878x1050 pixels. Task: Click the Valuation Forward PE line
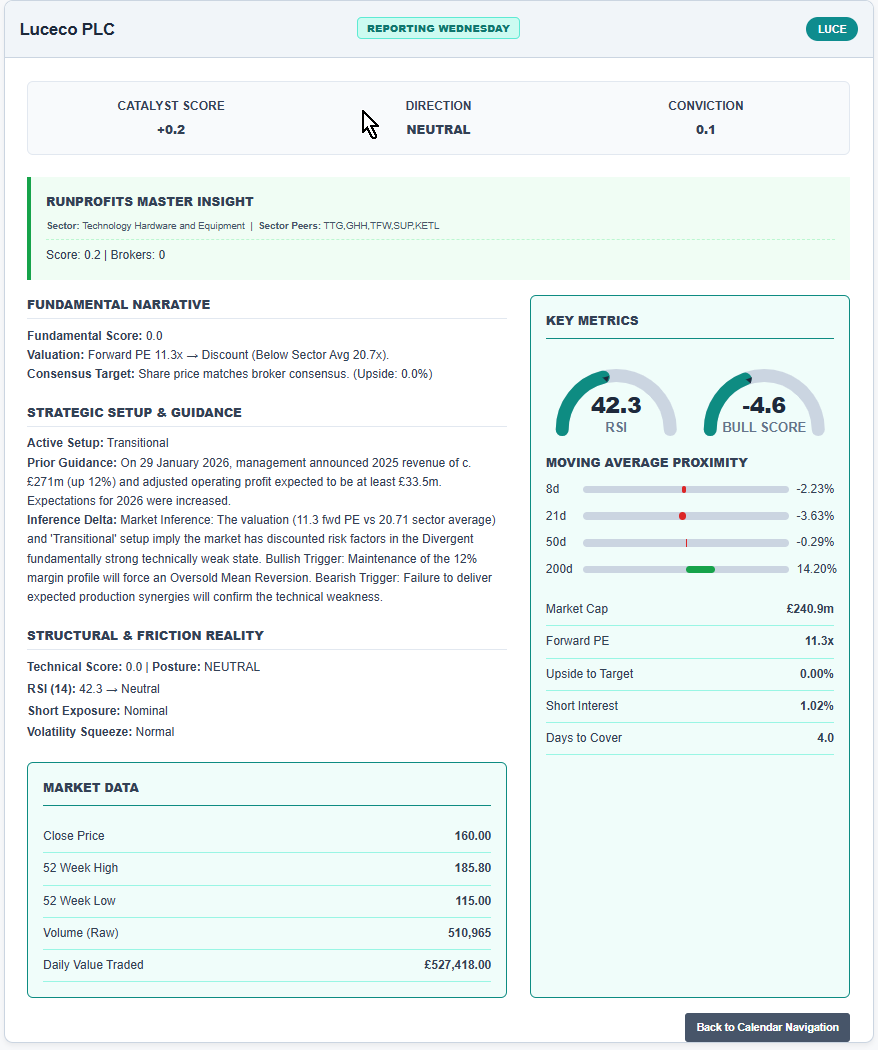[x=208, y=355]
